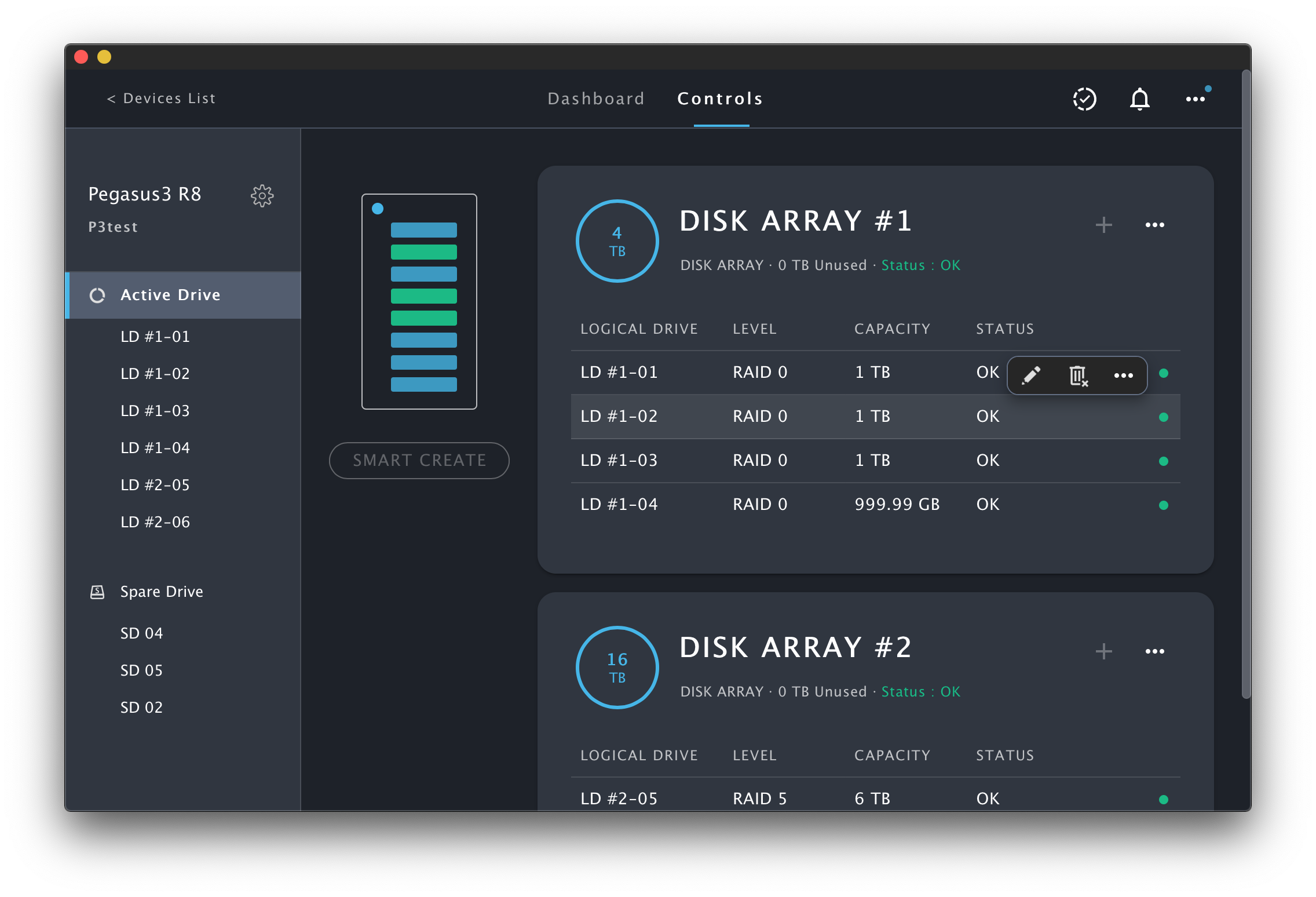Image resolution: width=1316 pixels, height=897 pixels.
Task: Go back to Devices List
Action: tap(161, 99)
